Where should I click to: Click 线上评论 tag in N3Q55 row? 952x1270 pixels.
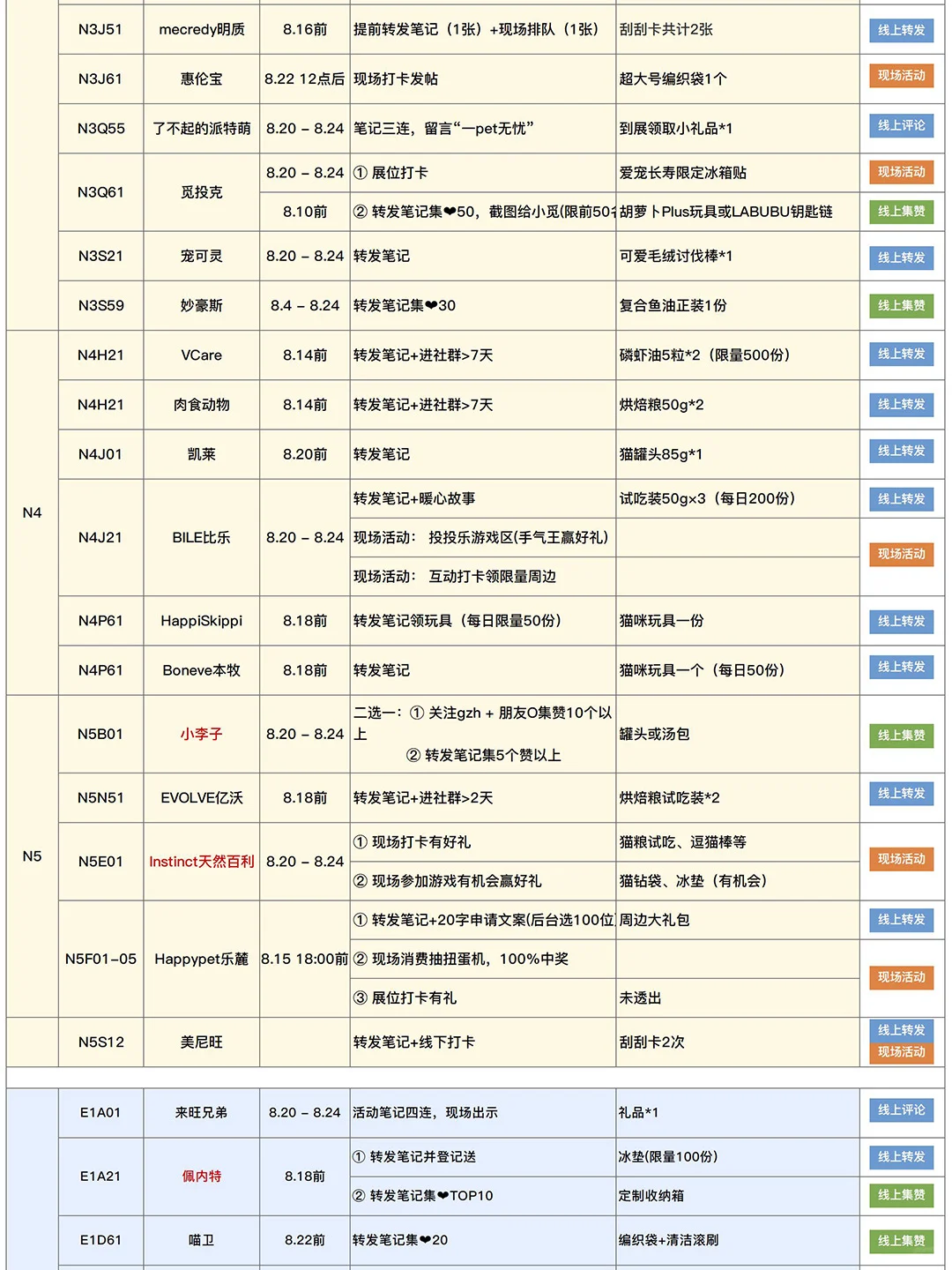(901, 125)
